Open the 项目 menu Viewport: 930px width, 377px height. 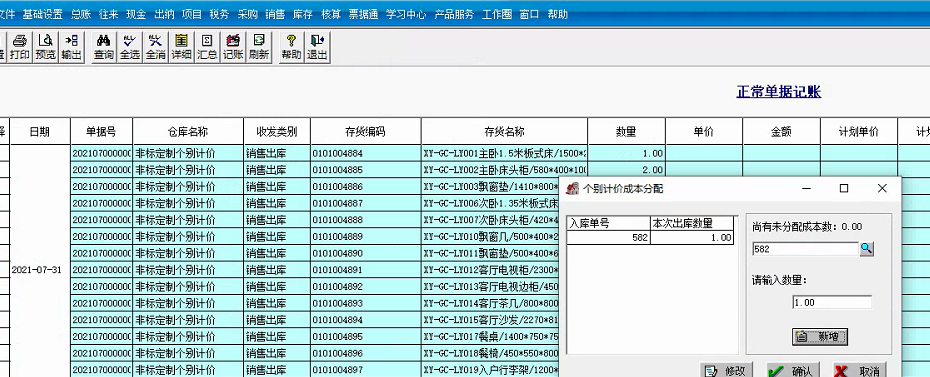tap(192, 15)
